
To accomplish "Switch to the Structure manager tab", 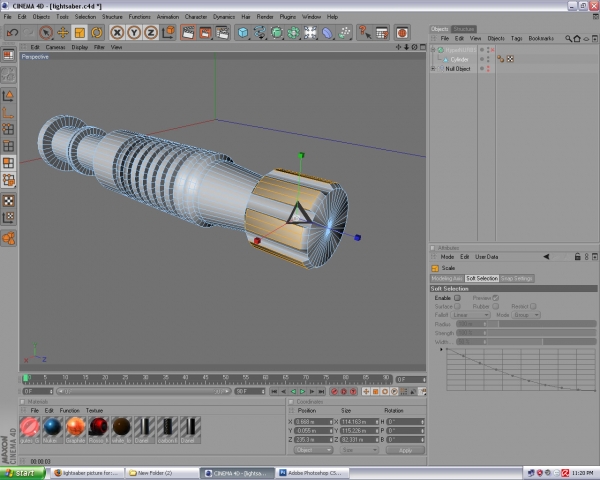I will tap(464, 29).
